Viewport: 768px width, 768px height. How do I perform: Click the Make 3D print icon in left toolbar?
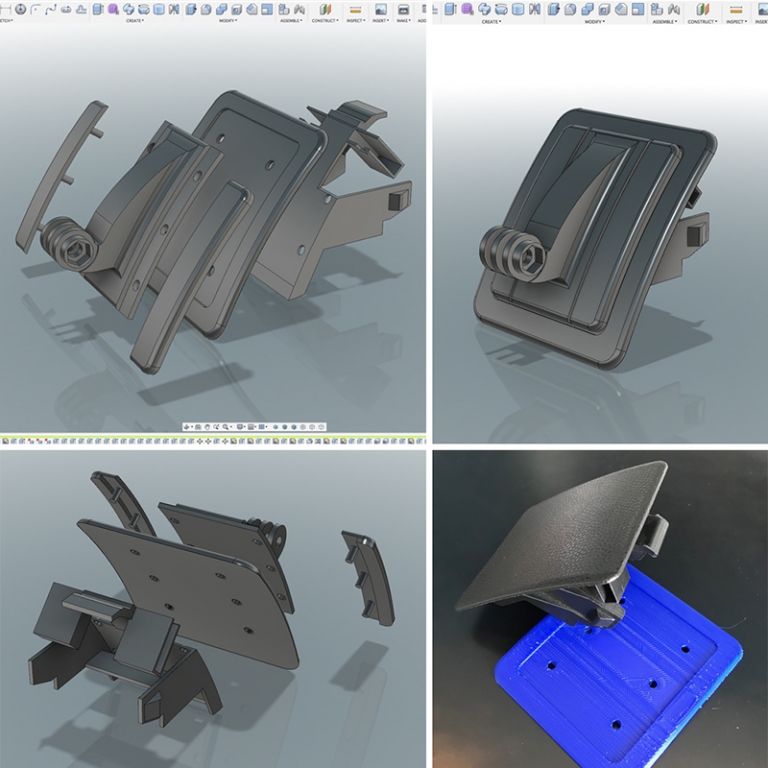404,9
